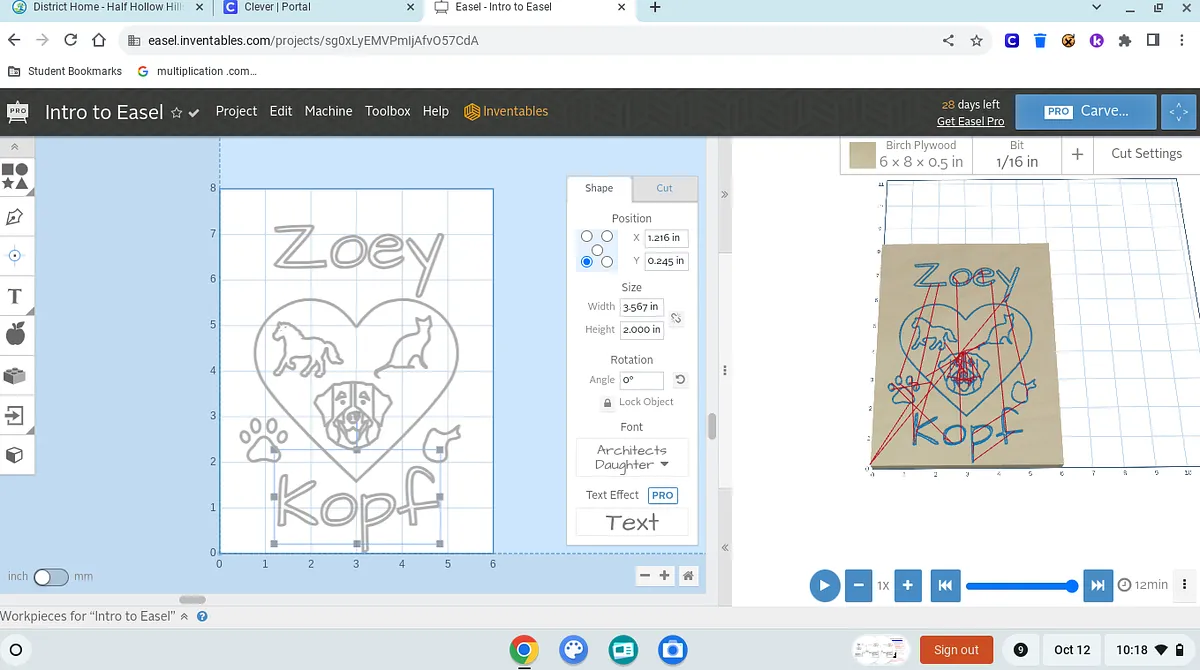Open the Machine menu
The image size is (1200, 670).
[x=328, y=111]
